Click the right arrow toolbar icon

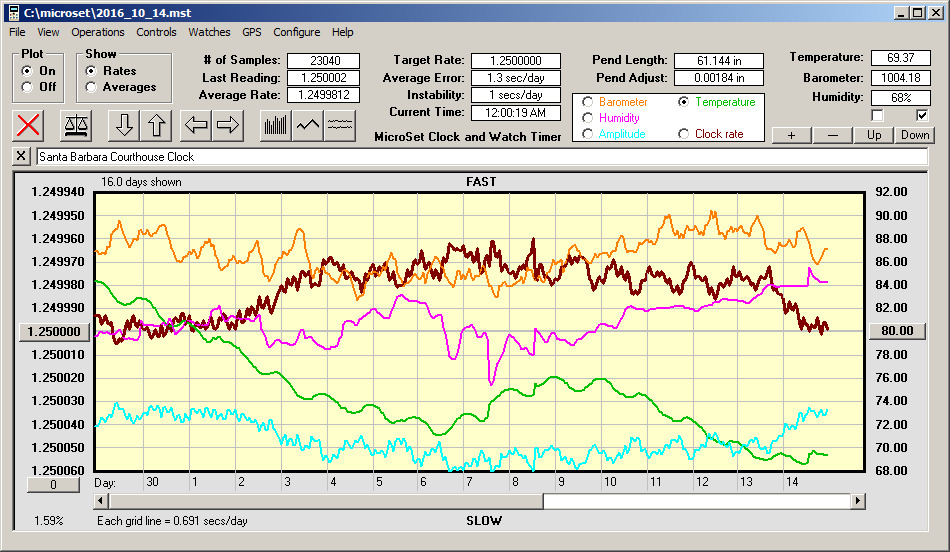click(x=228, y=125)
